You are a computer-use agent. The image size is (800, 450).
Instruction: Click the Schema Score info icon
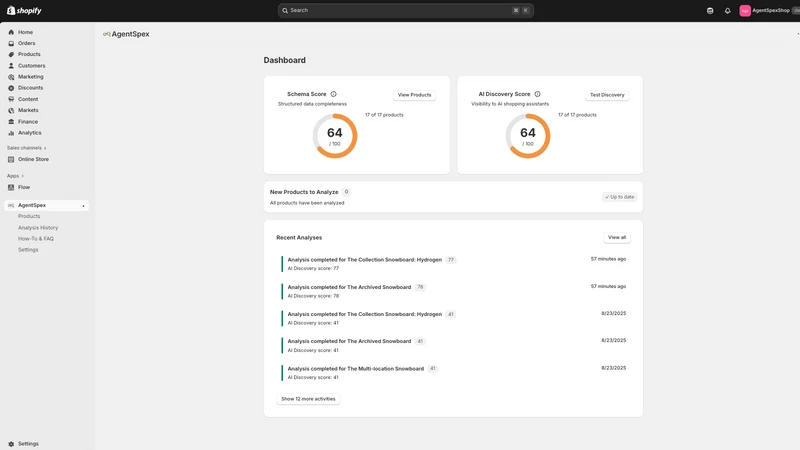(334, 94)
